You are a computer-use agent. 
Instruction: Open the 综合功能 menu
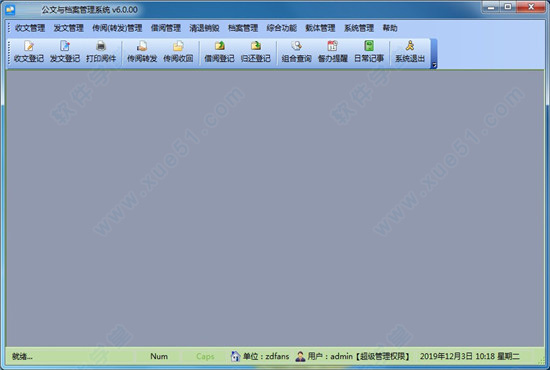click(x=281, y=28)
